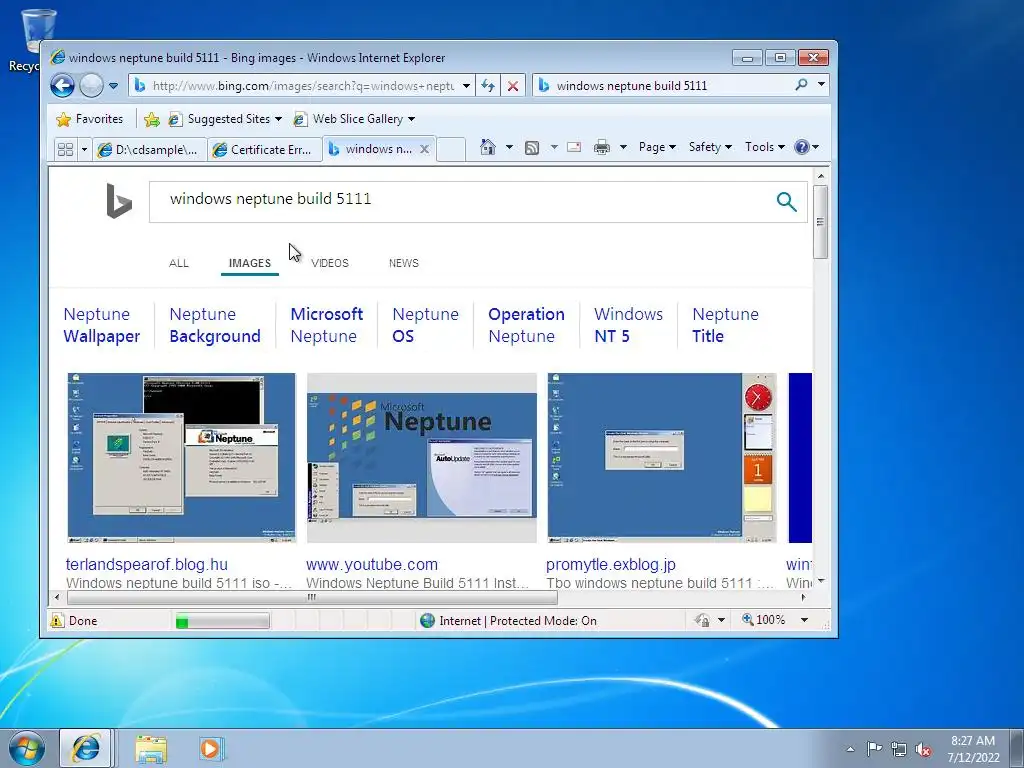
Task: Click the Neptune OS suggestion
Action: 425,325
